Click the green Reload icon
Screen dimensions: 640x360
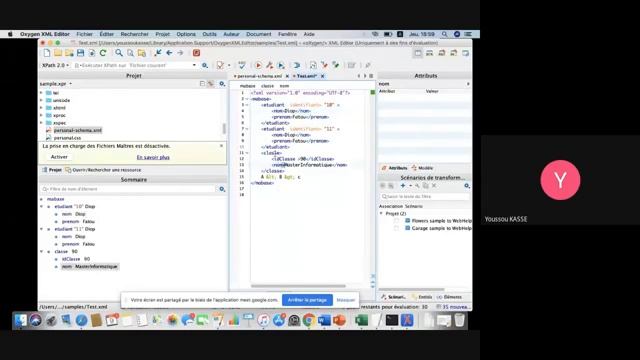[103, 53]
